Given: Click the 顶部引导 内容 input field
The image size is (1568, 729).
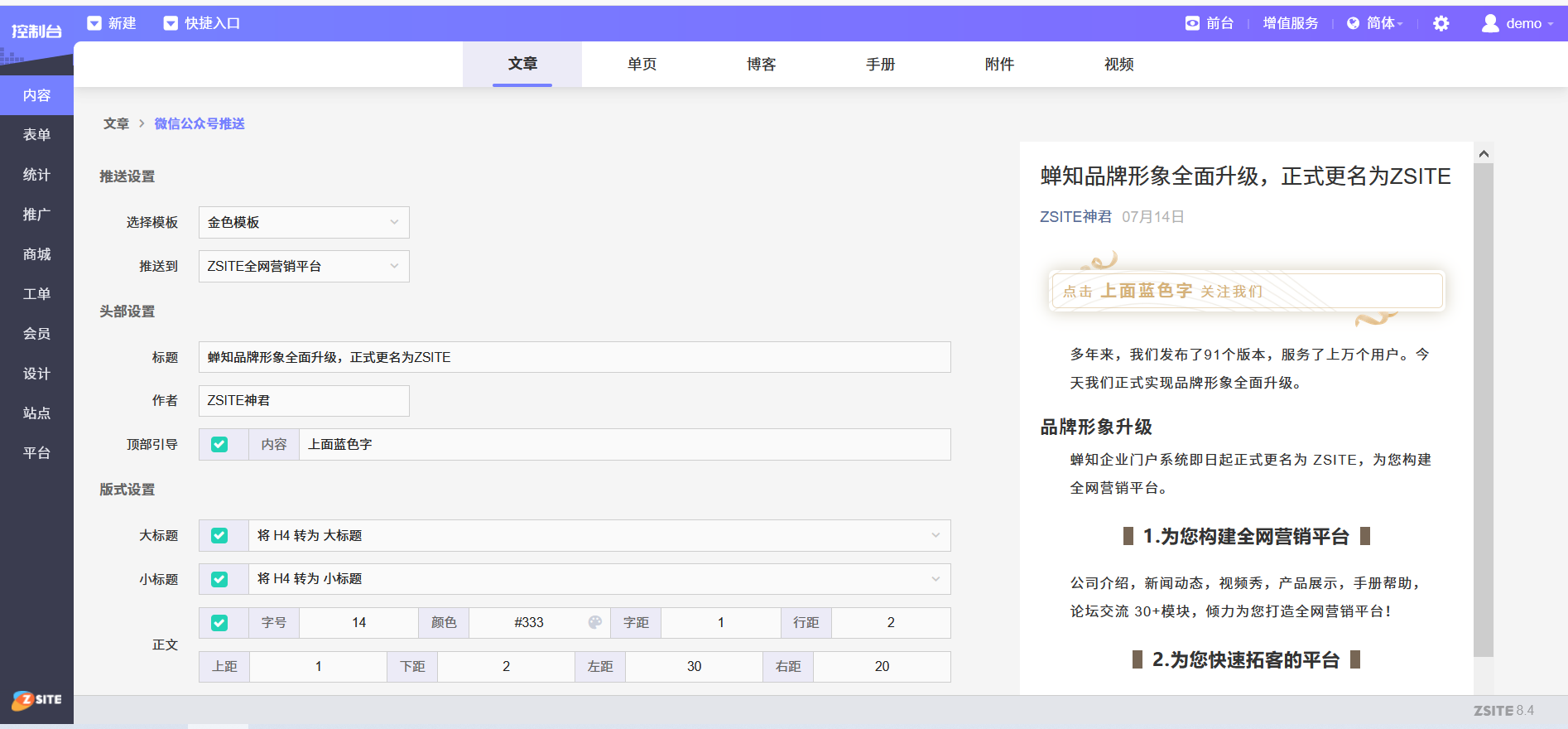Looking at the screenshot, I should [625, 444].
